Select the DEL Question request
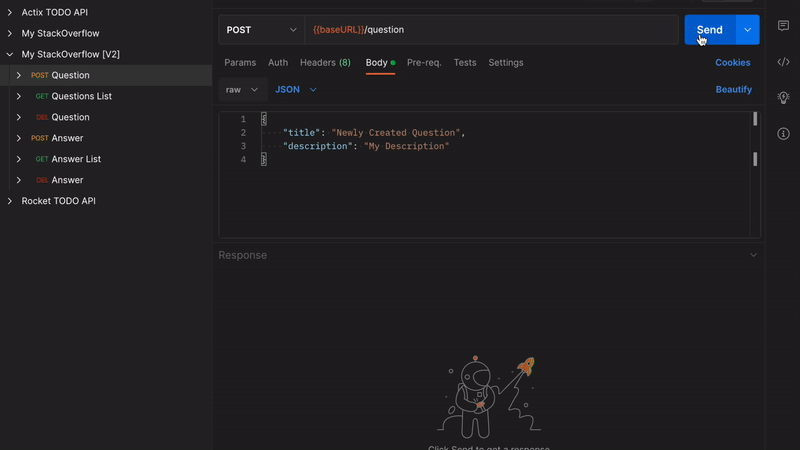The width and height of the screenshot is (800, 450). (x=106, y=117)
